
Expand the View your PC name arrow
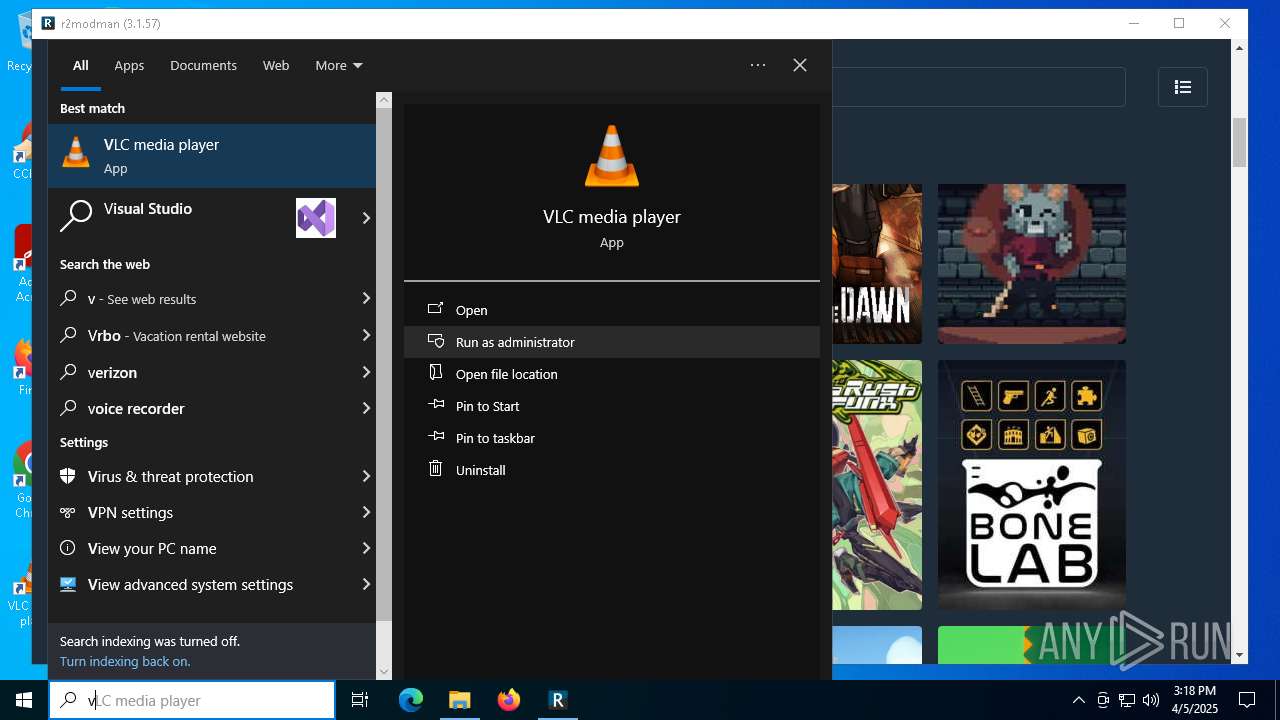[366, 548]
